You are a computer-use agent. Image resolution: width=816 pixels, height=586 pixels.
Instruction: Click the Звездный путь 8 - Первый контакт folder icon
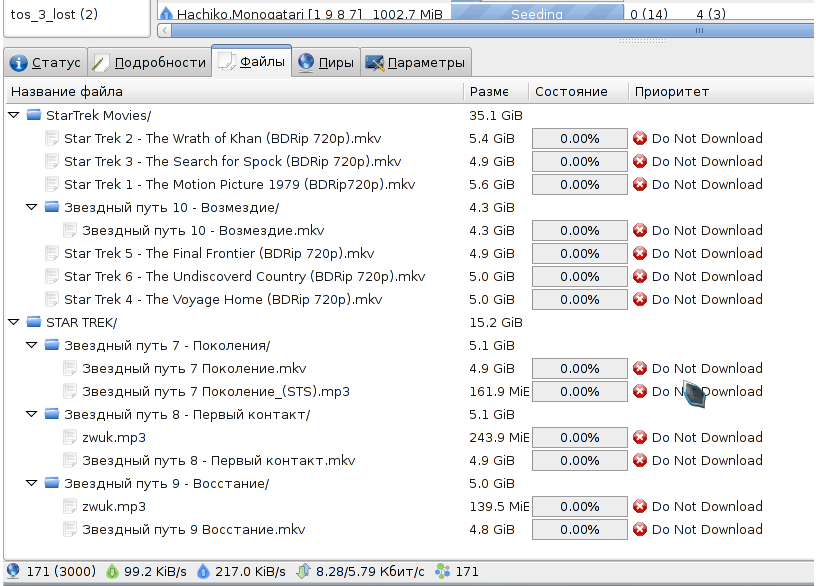click(x=52, y=414)
